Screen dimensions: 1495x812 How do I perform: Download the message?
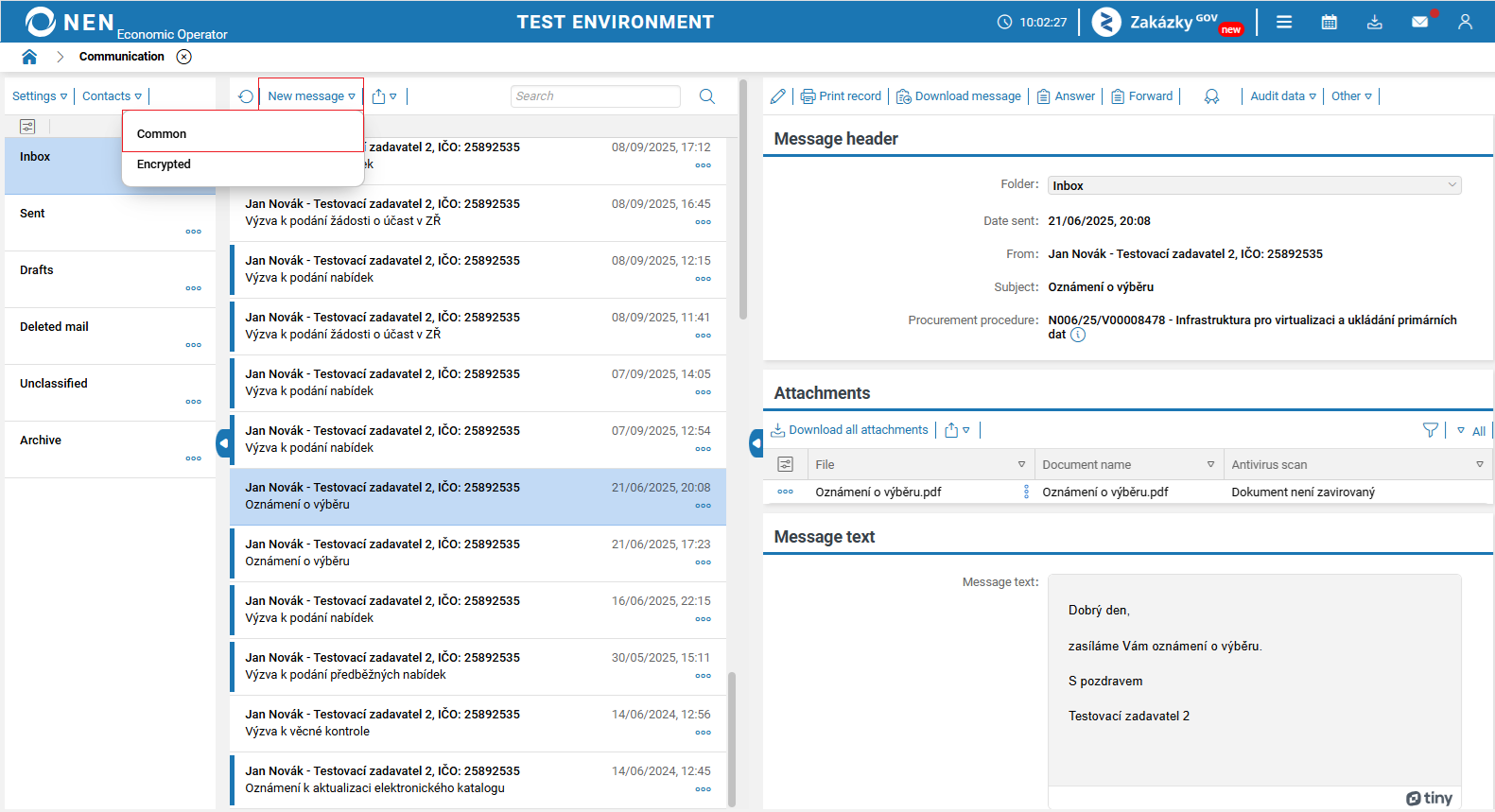[x=959, y=96]
